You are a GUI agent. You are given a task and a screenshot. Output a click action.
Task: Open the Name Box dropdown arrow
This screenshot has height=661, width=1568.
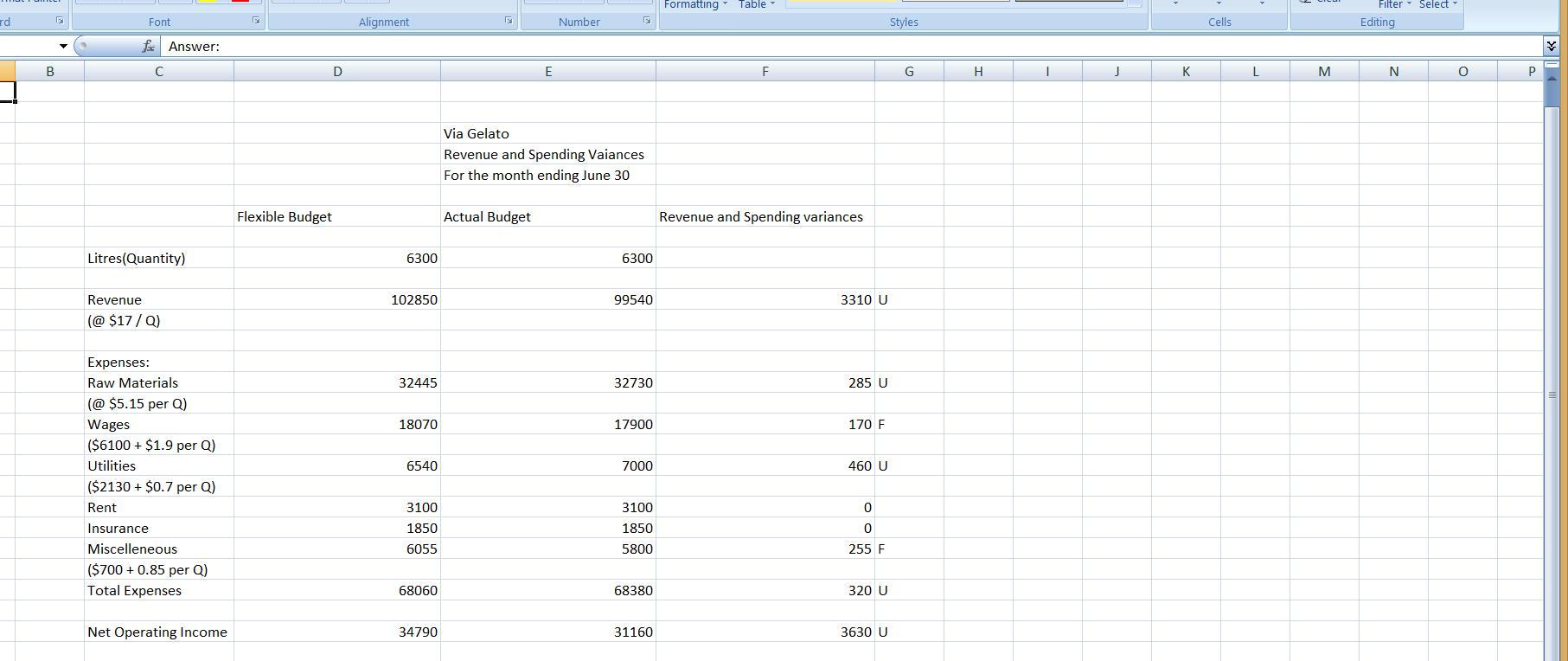coord(63,47)
